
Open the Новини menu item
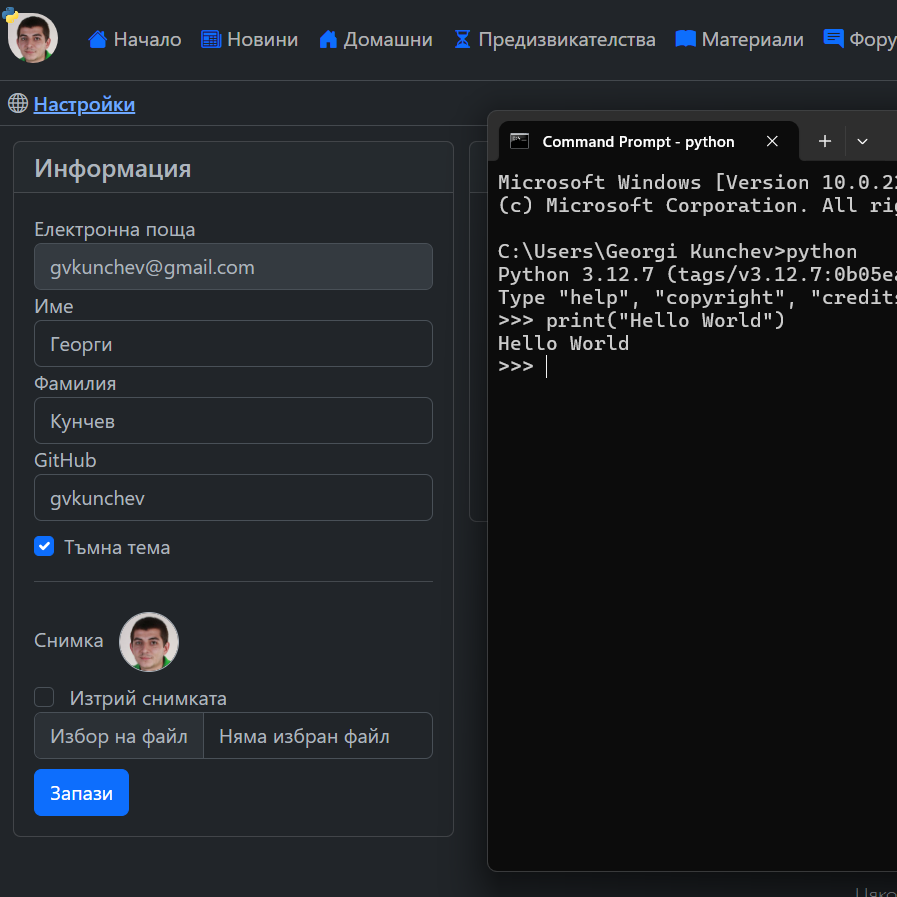coord(262,39)
